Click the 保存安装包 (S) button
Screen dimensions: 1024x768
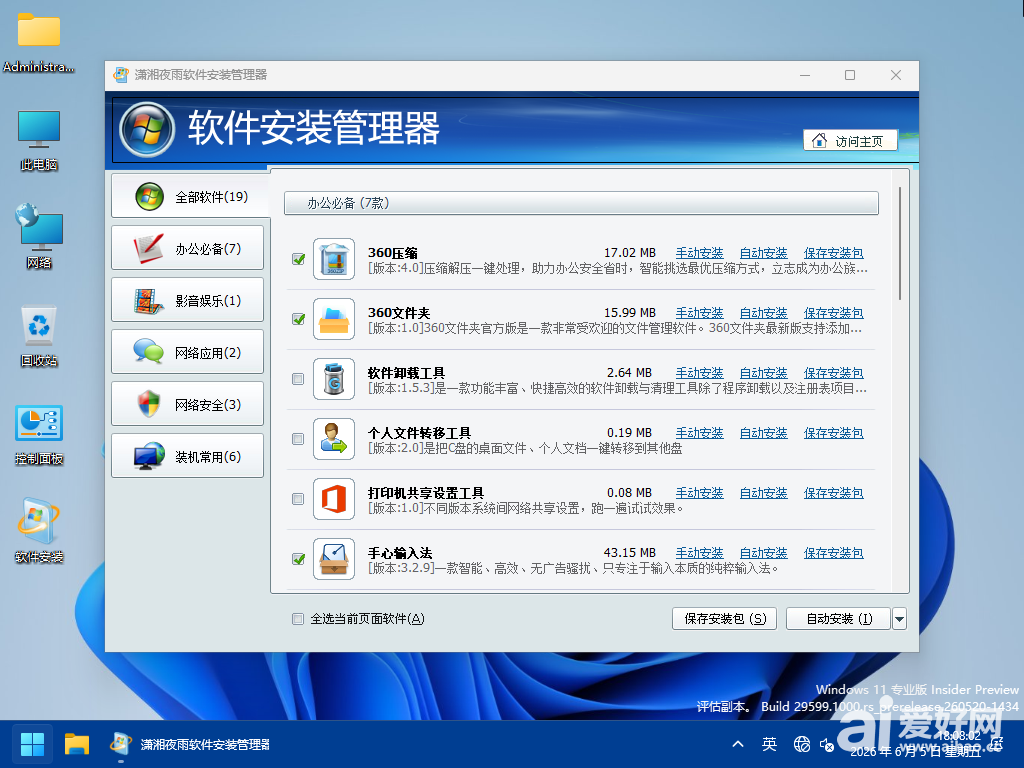click(x=724, y=618)
